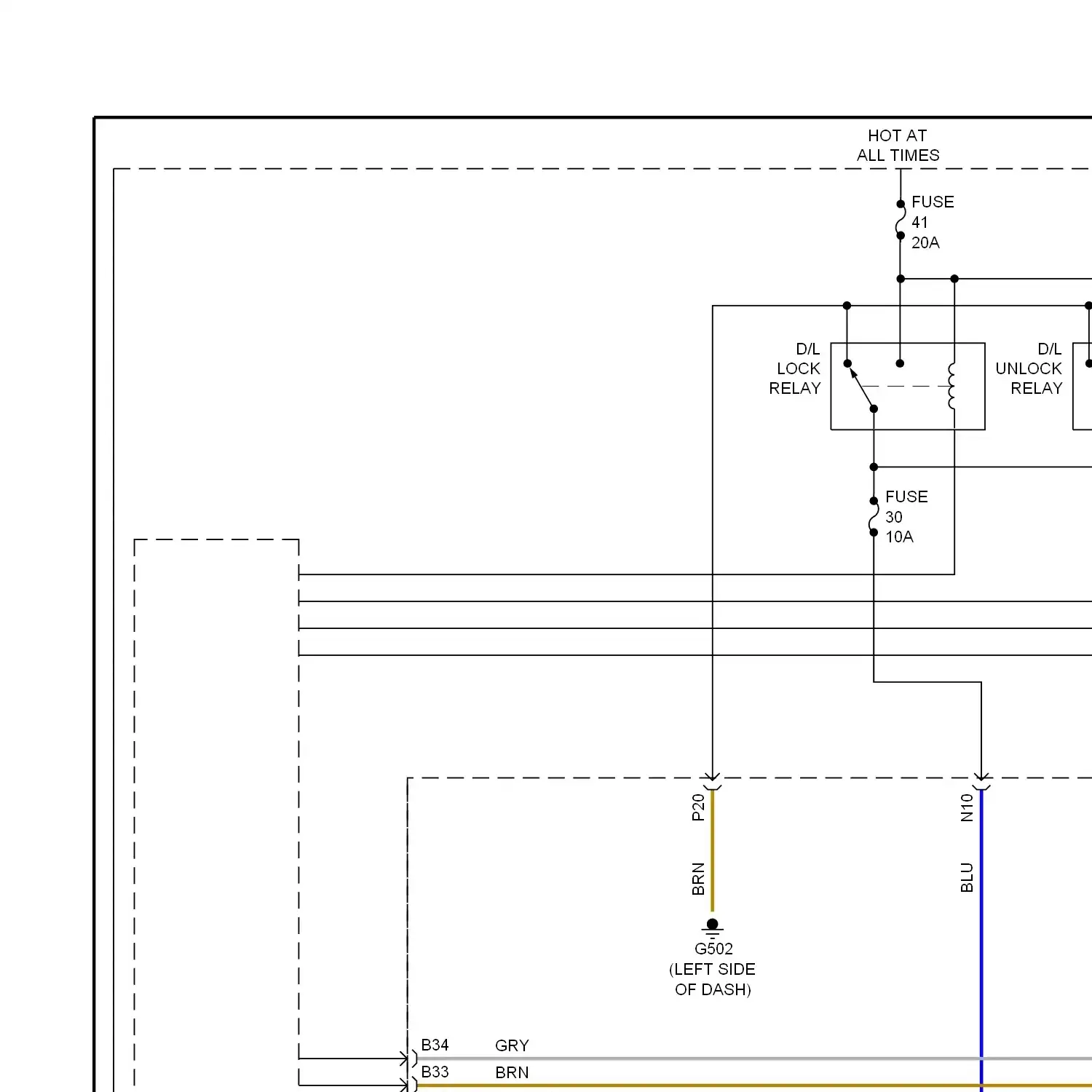Click the P20 pin label

coord(698,807)
